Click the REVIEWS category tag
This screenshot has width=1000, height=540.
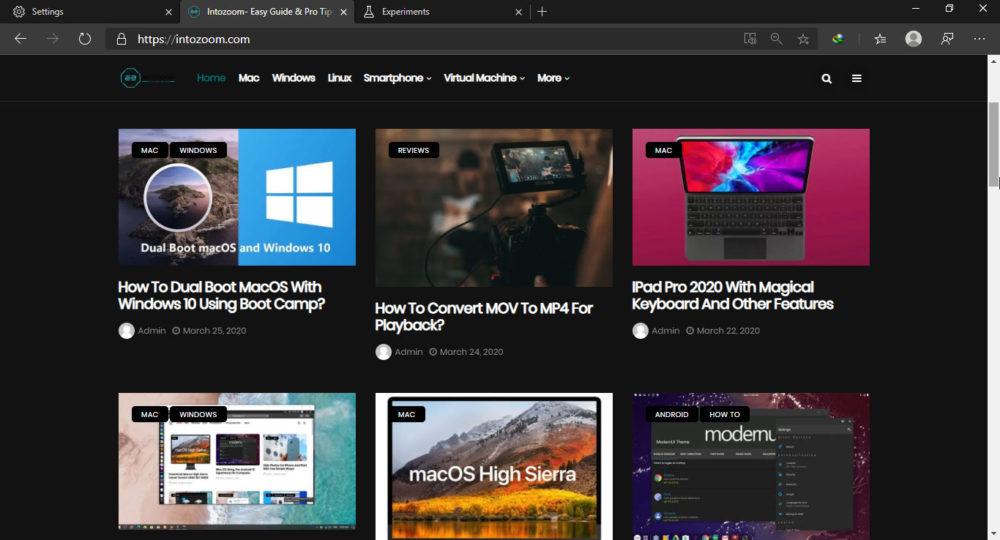pyautogui.click(x=413, y=150)
